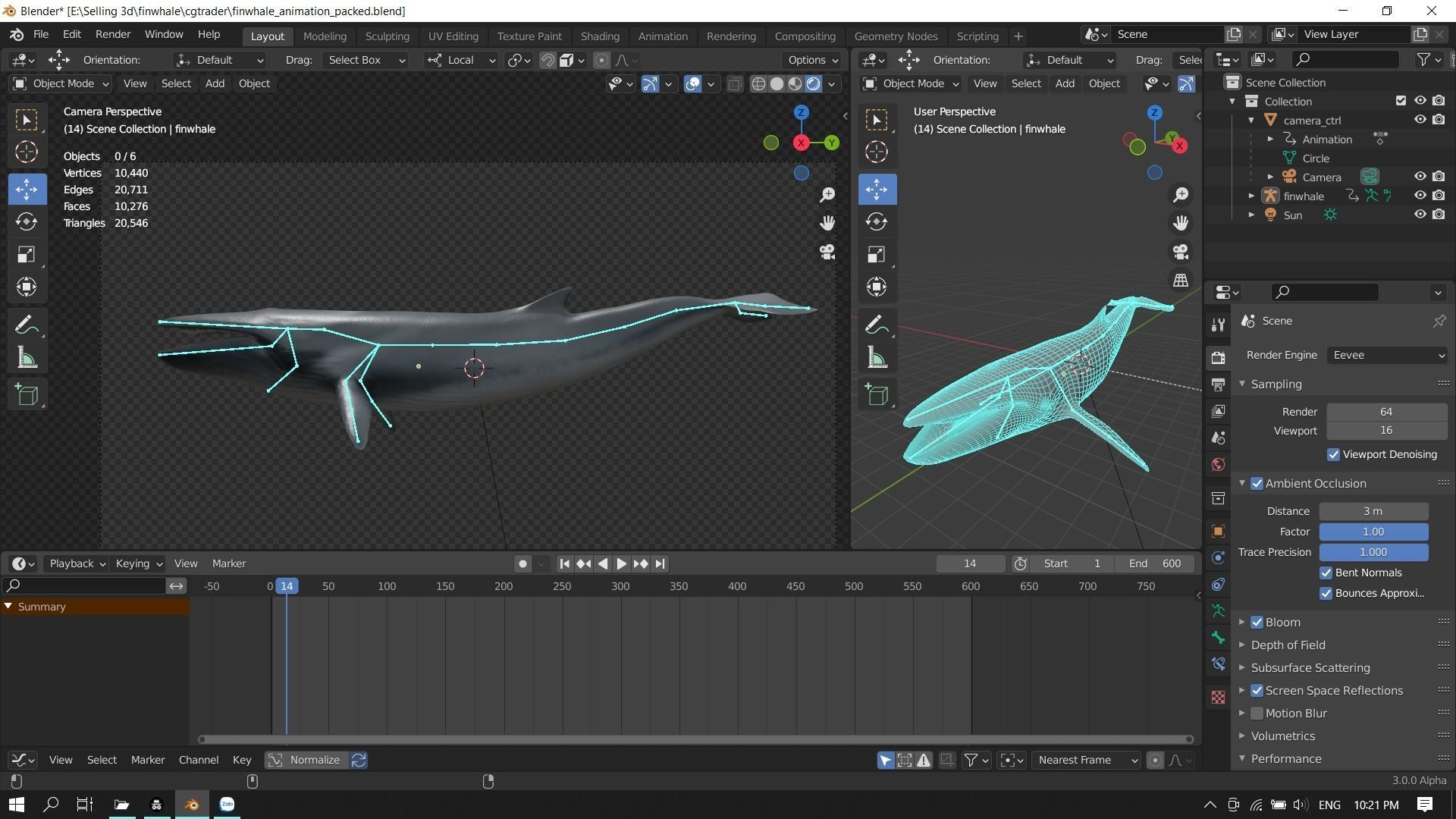This screenshot has height=819, width=1456.
Task: Toggle camera view icon in left viewport
Action: [827, 252]
